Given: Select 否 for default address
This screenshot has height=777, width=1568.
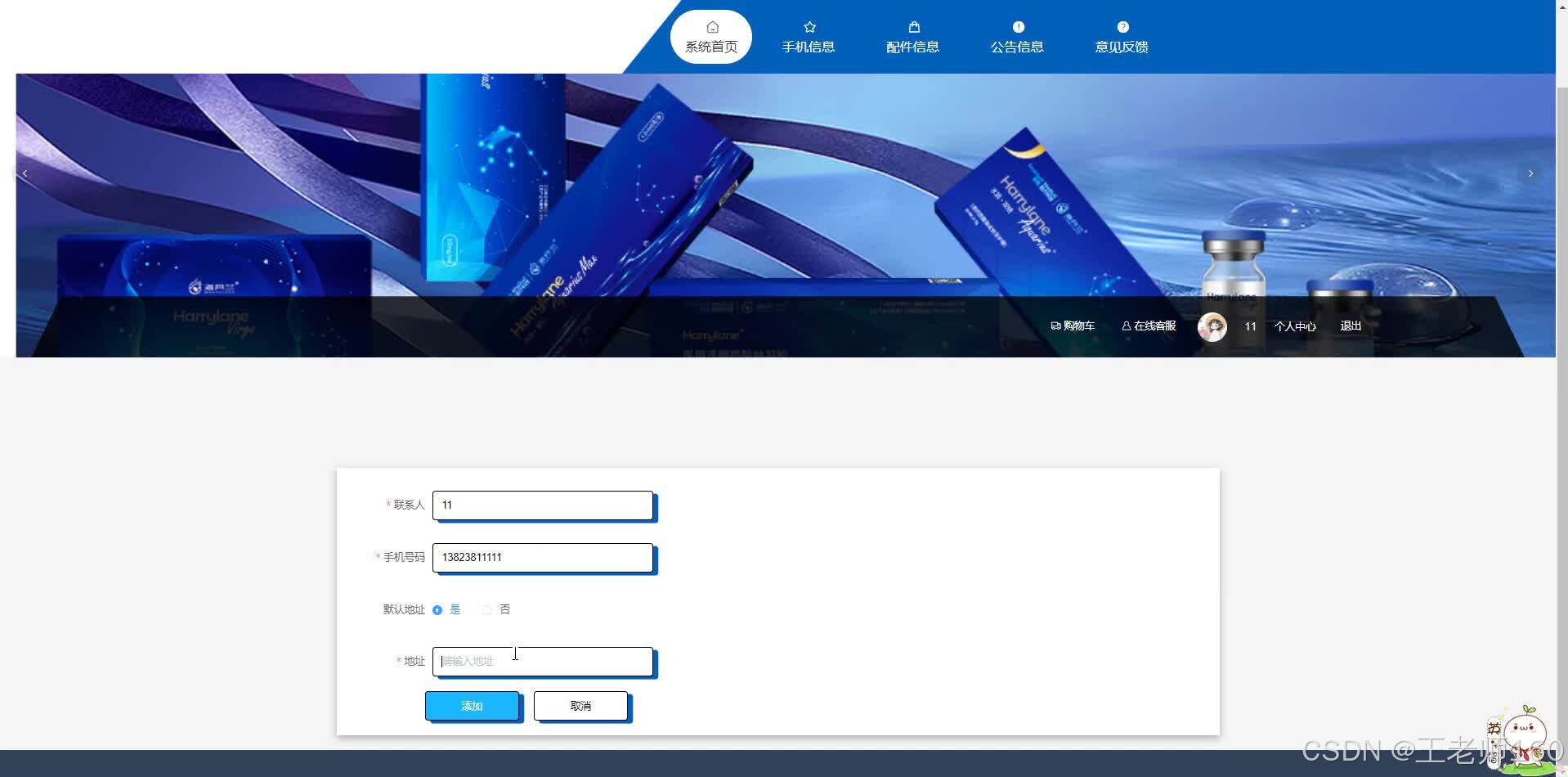Looking at the screenshot, I should tap(496, 609).
